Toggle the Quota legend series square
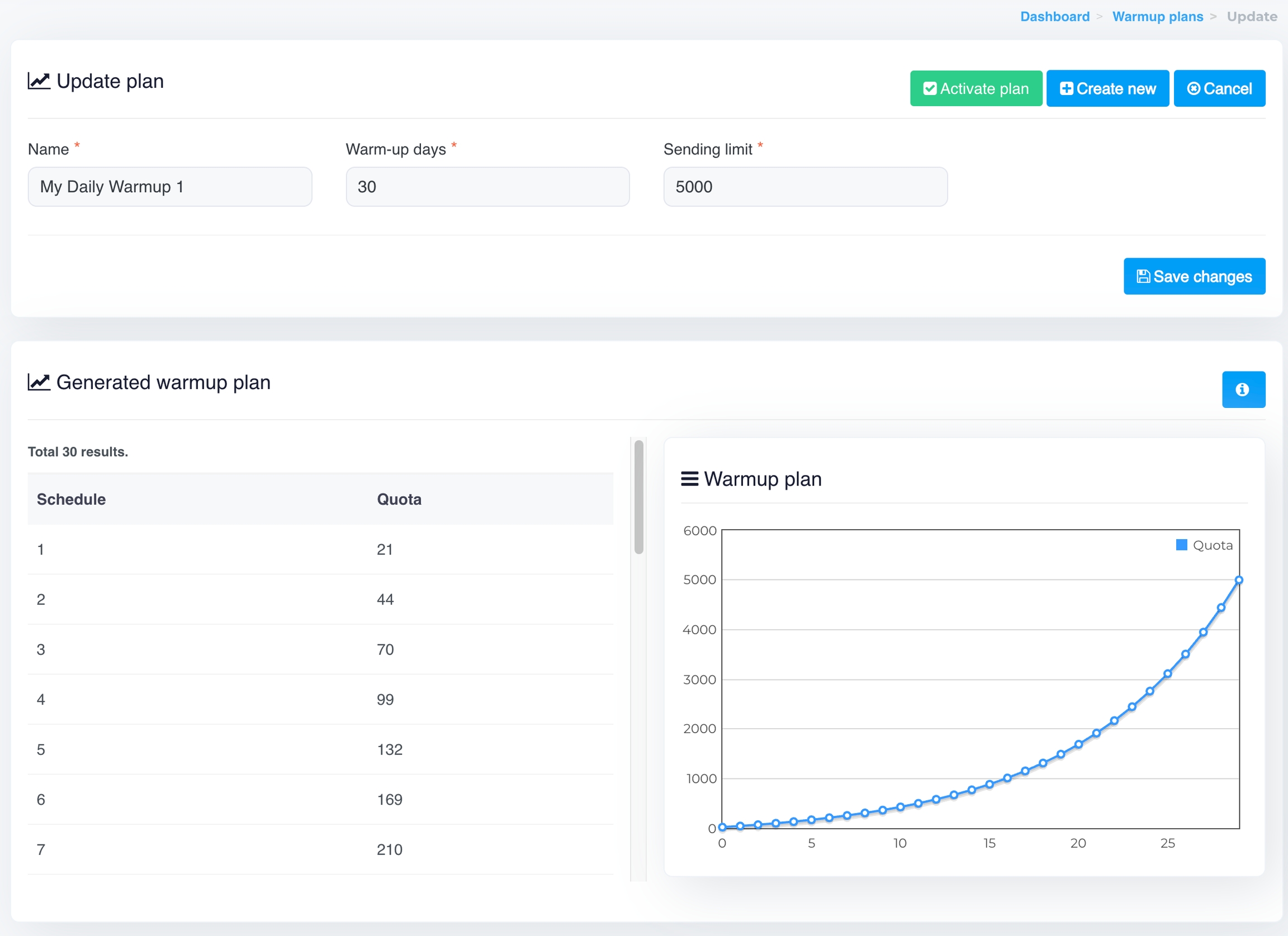Image resolution: width=1288 pixels, height=936 pixels. pos(1182,545)
